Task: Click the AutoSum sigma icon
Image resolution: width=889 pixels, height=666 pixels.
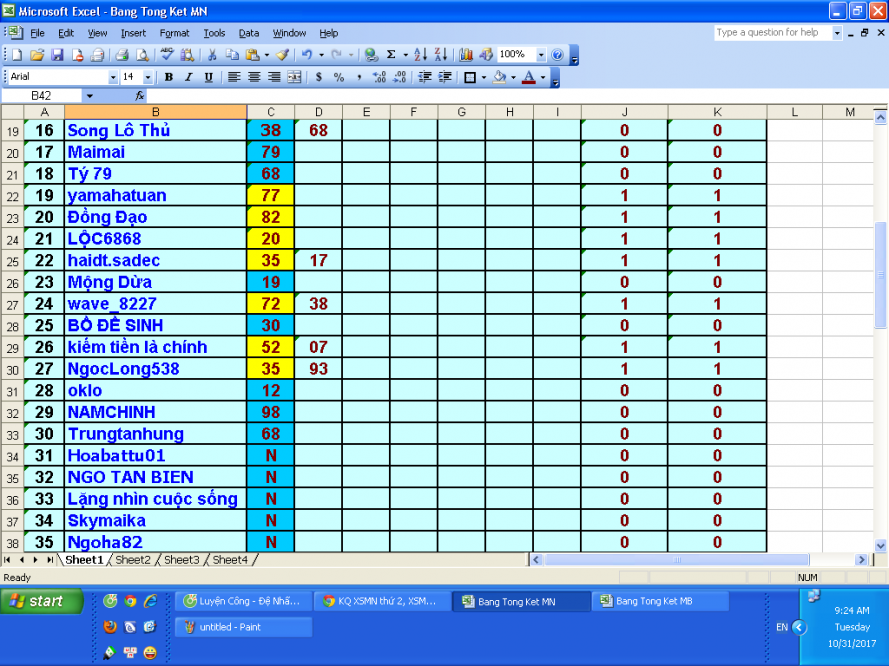Action: tap(391, 55)
